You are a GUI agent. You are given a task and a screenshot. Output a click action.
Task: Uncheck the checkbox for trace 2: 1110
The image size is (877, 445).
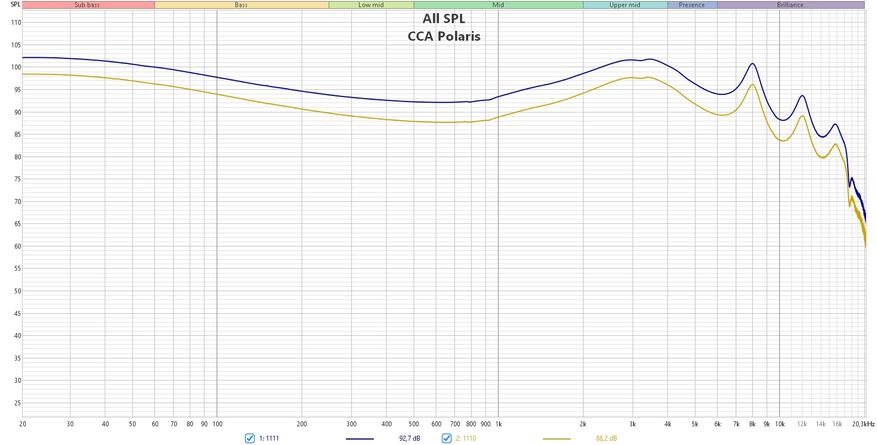[446, 438]
